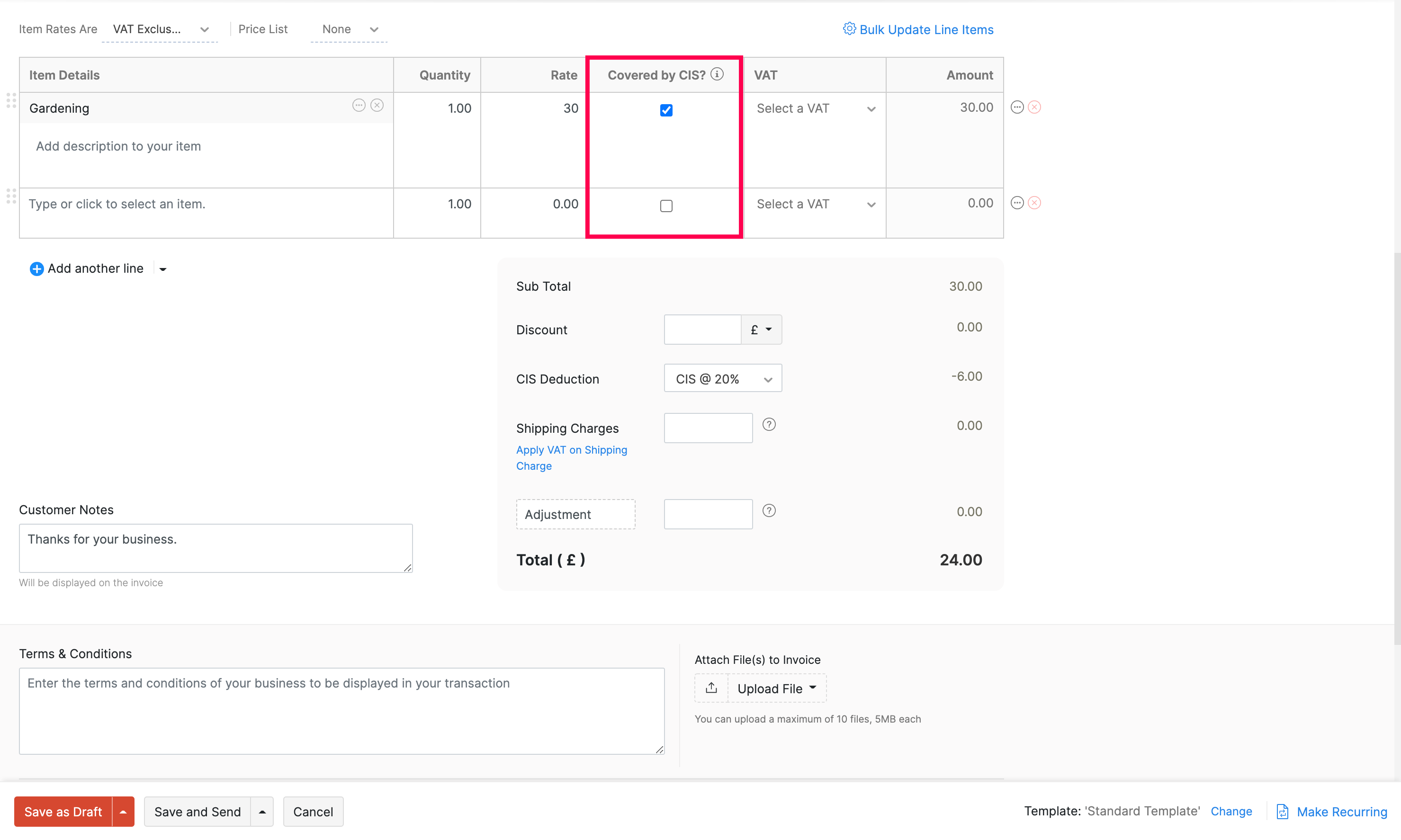1401x840 pixels.
Task: Uncheck Covered by CIS for the Gardening item
Action: tap(666, 110)
